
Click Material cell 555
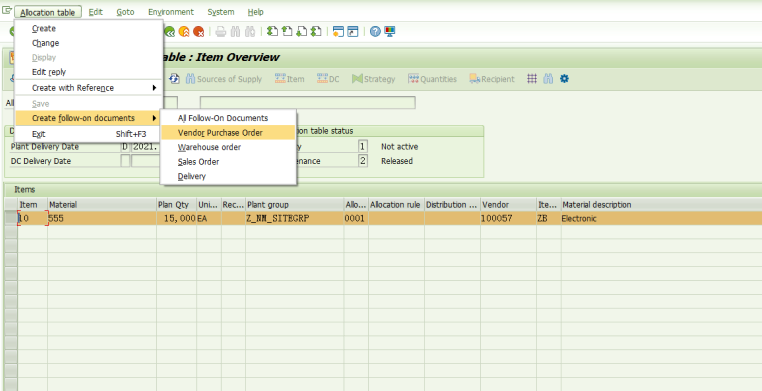point(102,219)
